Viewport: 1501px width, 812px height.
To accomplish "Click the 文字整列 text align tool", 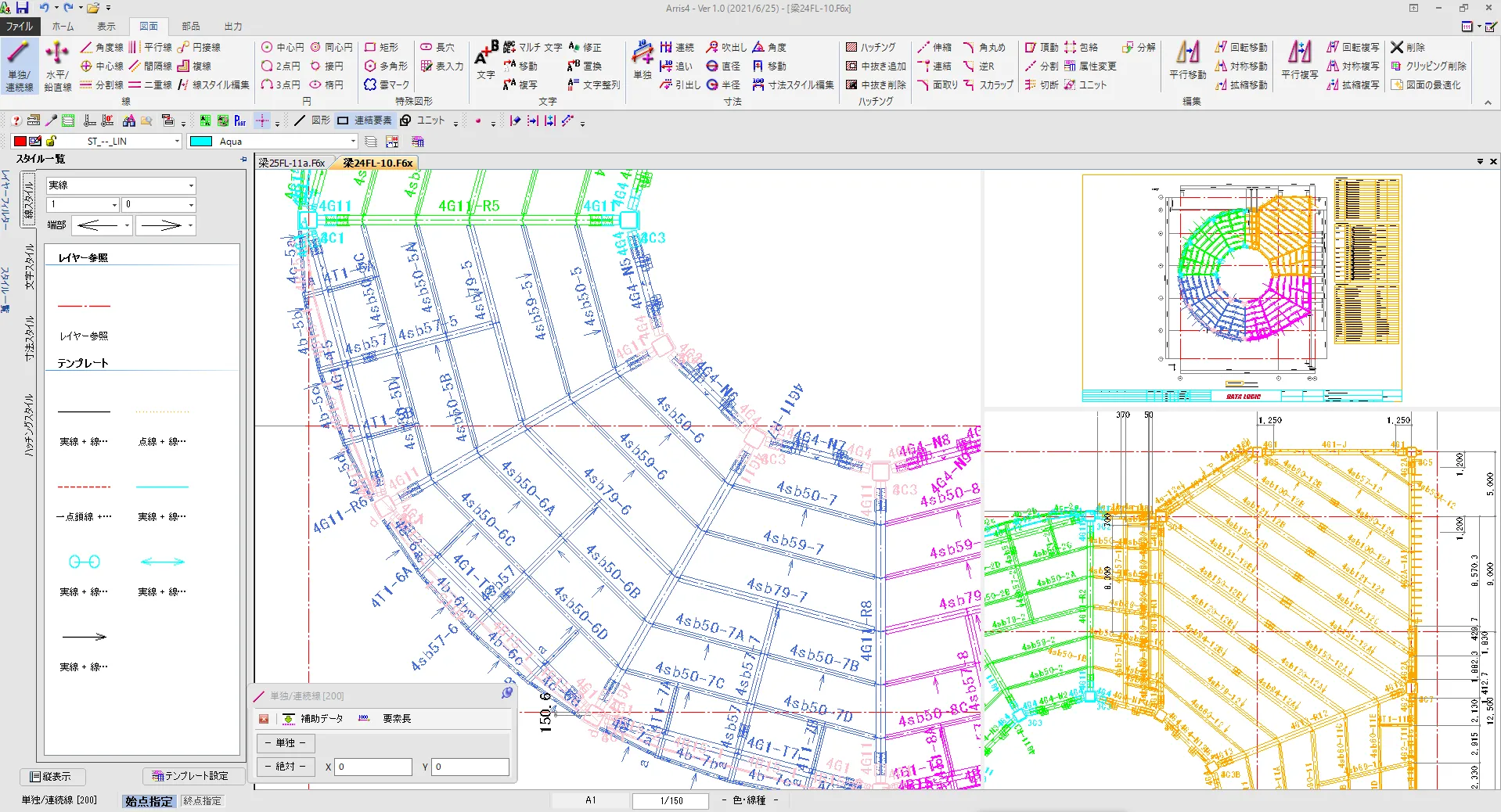I will click(x=594, y=85).
